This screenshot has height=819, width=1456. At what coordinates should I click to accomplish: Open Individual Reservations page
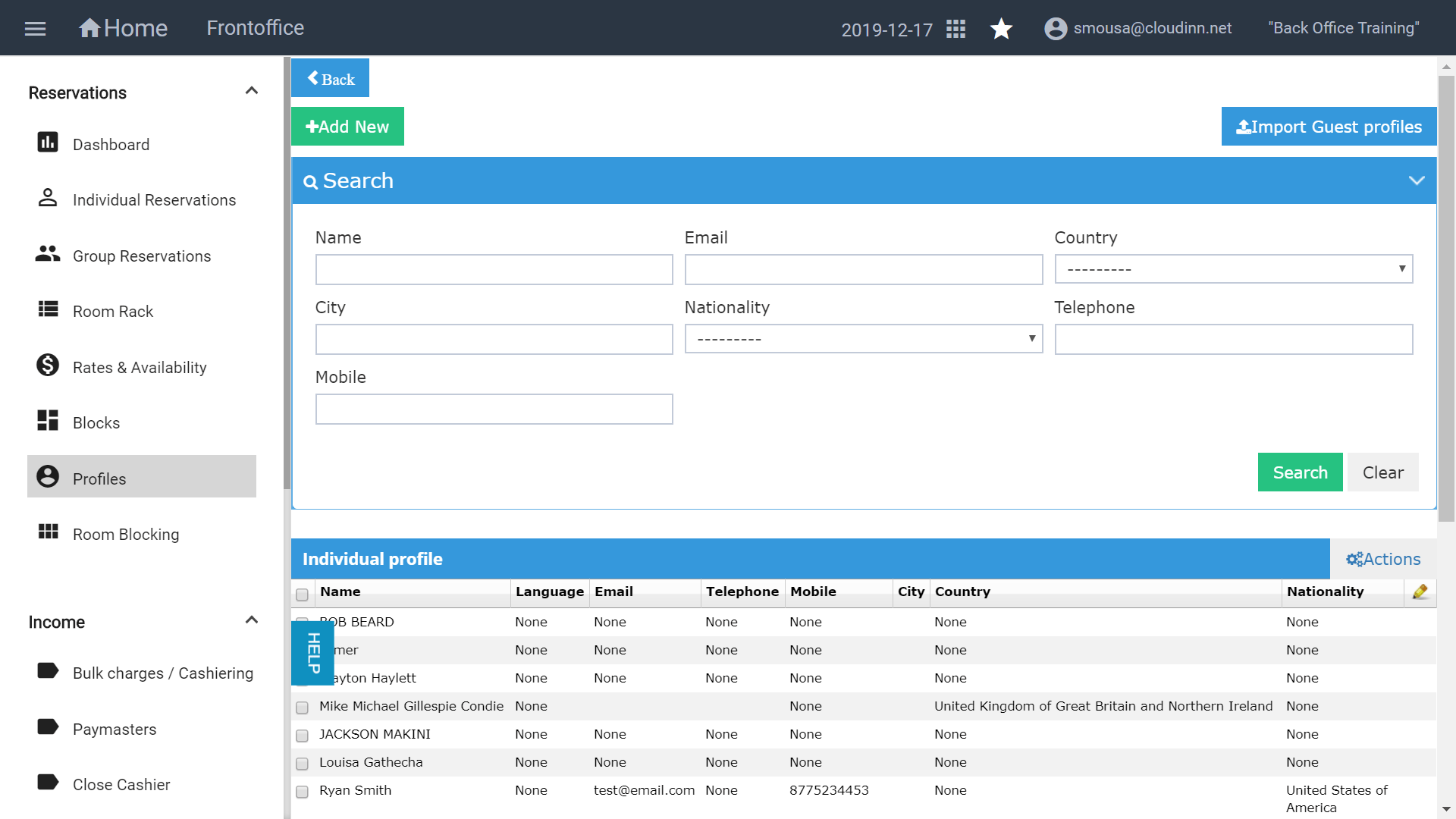coord(154,200)
